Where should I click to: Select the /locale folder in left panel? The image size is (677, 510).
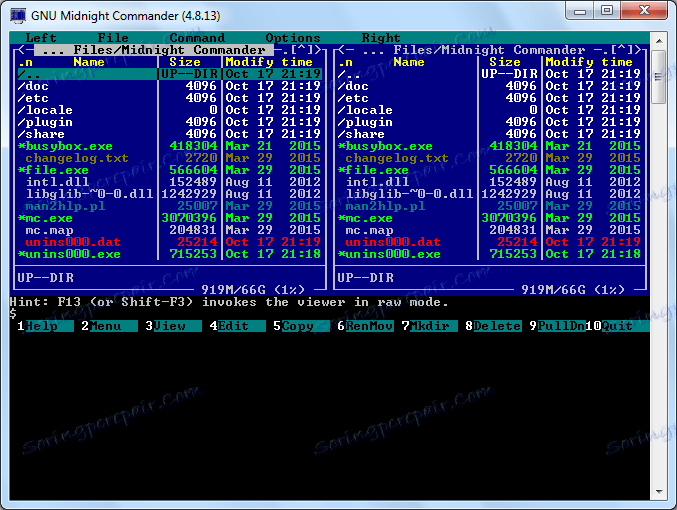[170, 110]
